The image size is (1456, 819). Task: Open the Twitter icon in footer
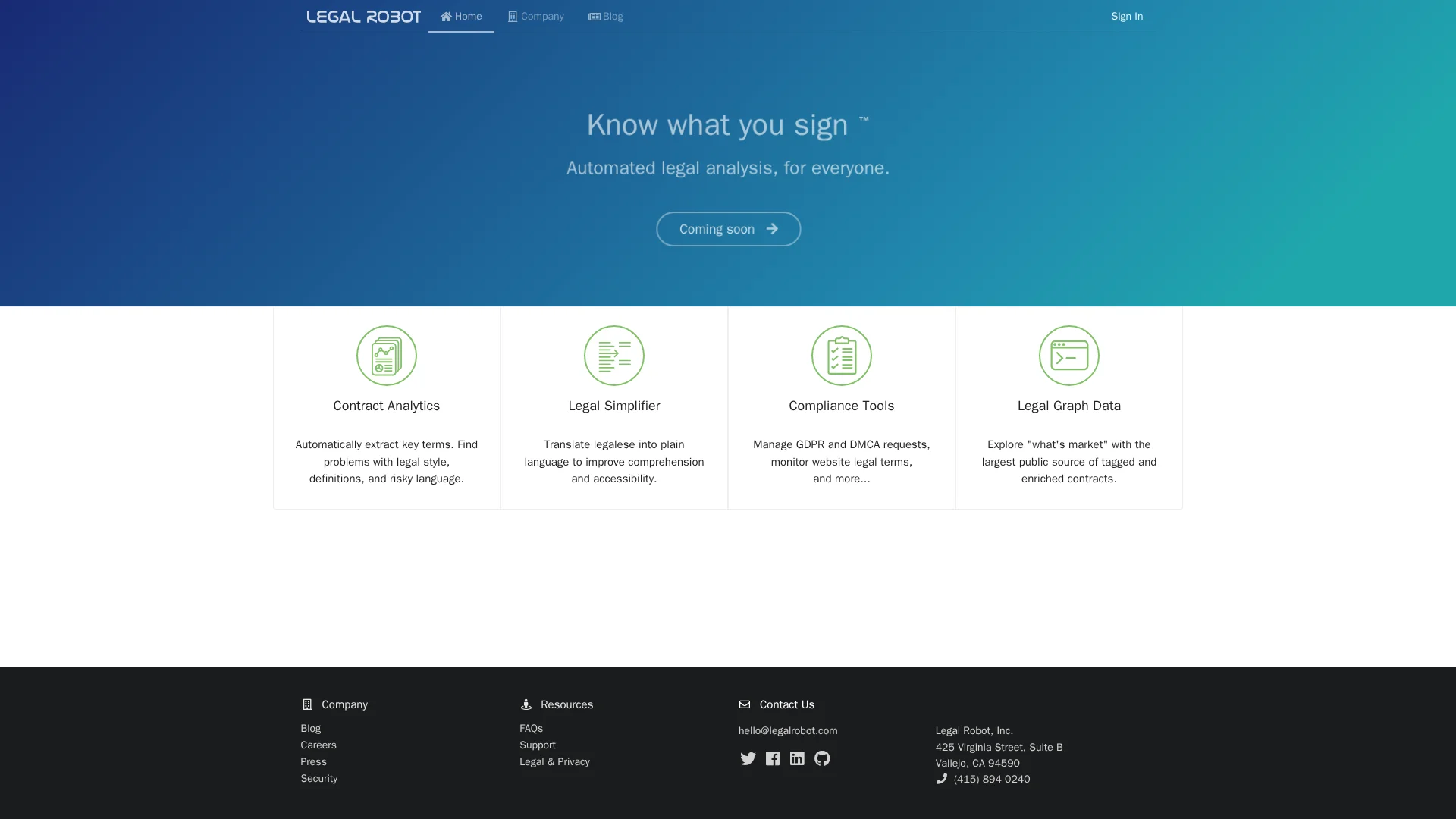click(748, 758)
